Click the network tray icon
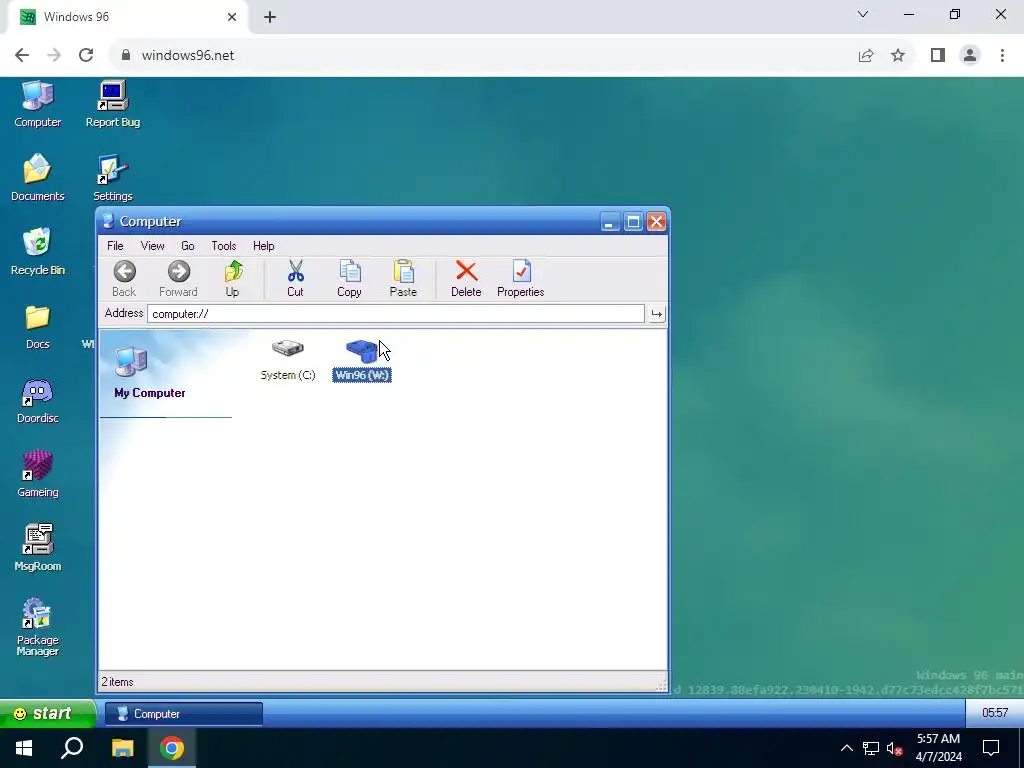This screenshot has width=1024, height=768. (x=871, y=748)
